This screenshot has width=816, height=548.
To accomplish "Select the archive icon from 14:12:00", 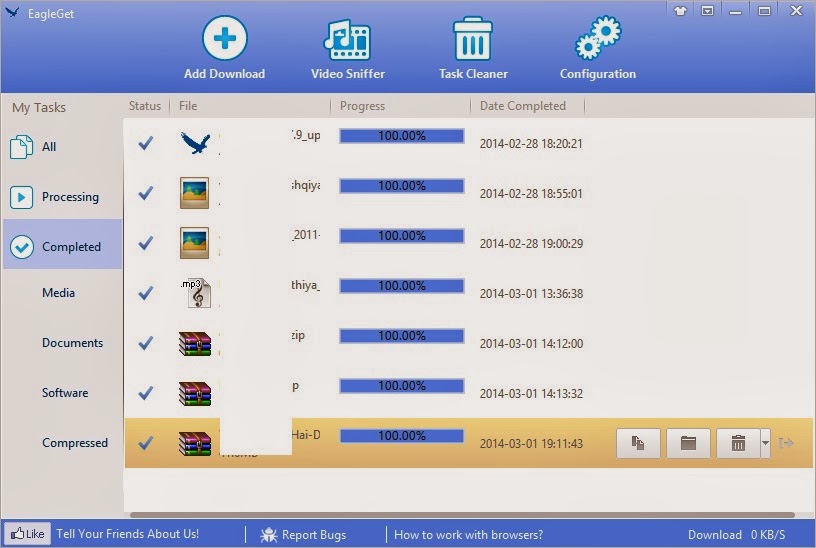I will click(x=195, y=343).
